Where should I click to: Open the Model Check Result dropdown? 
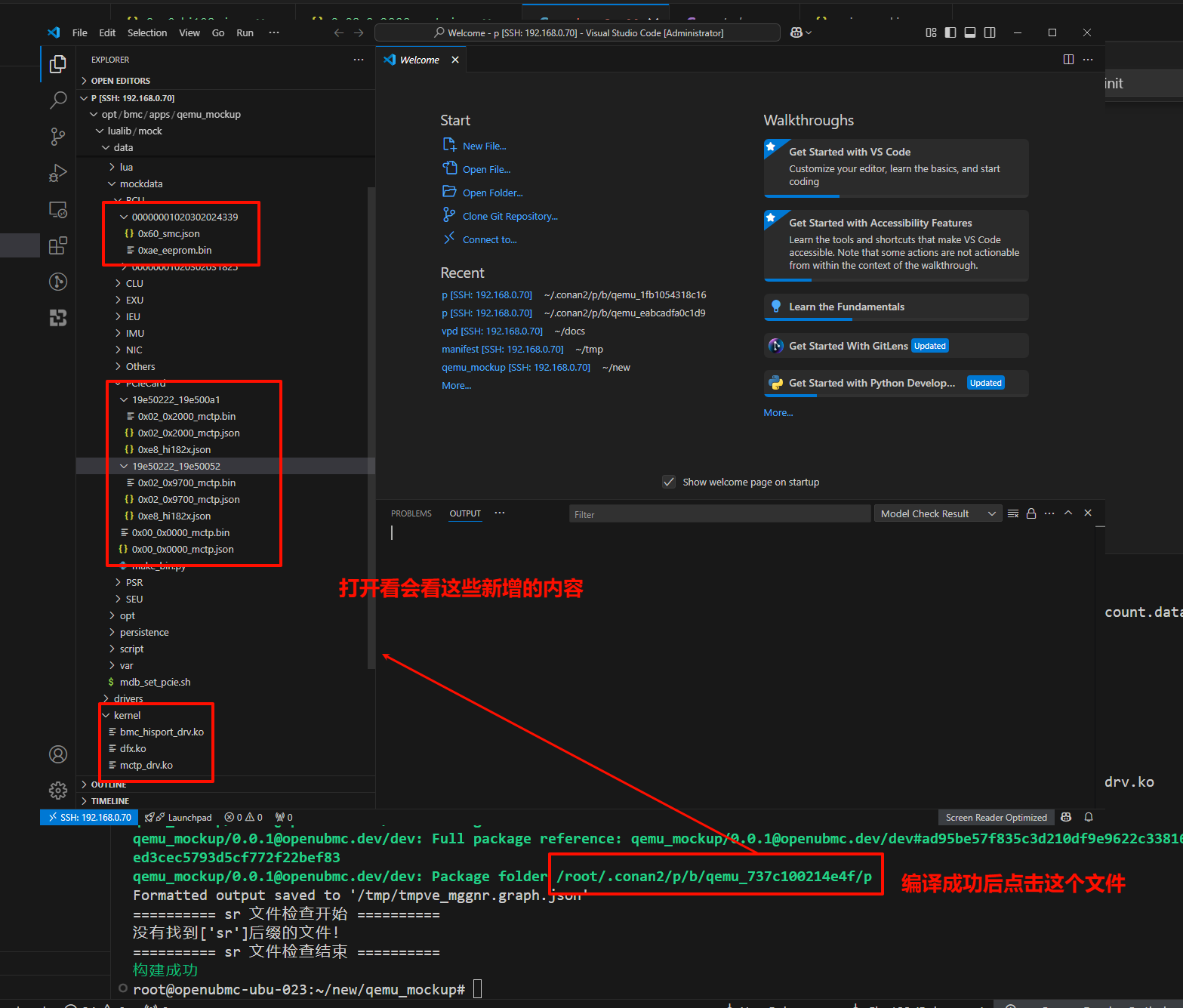point(937,514)
